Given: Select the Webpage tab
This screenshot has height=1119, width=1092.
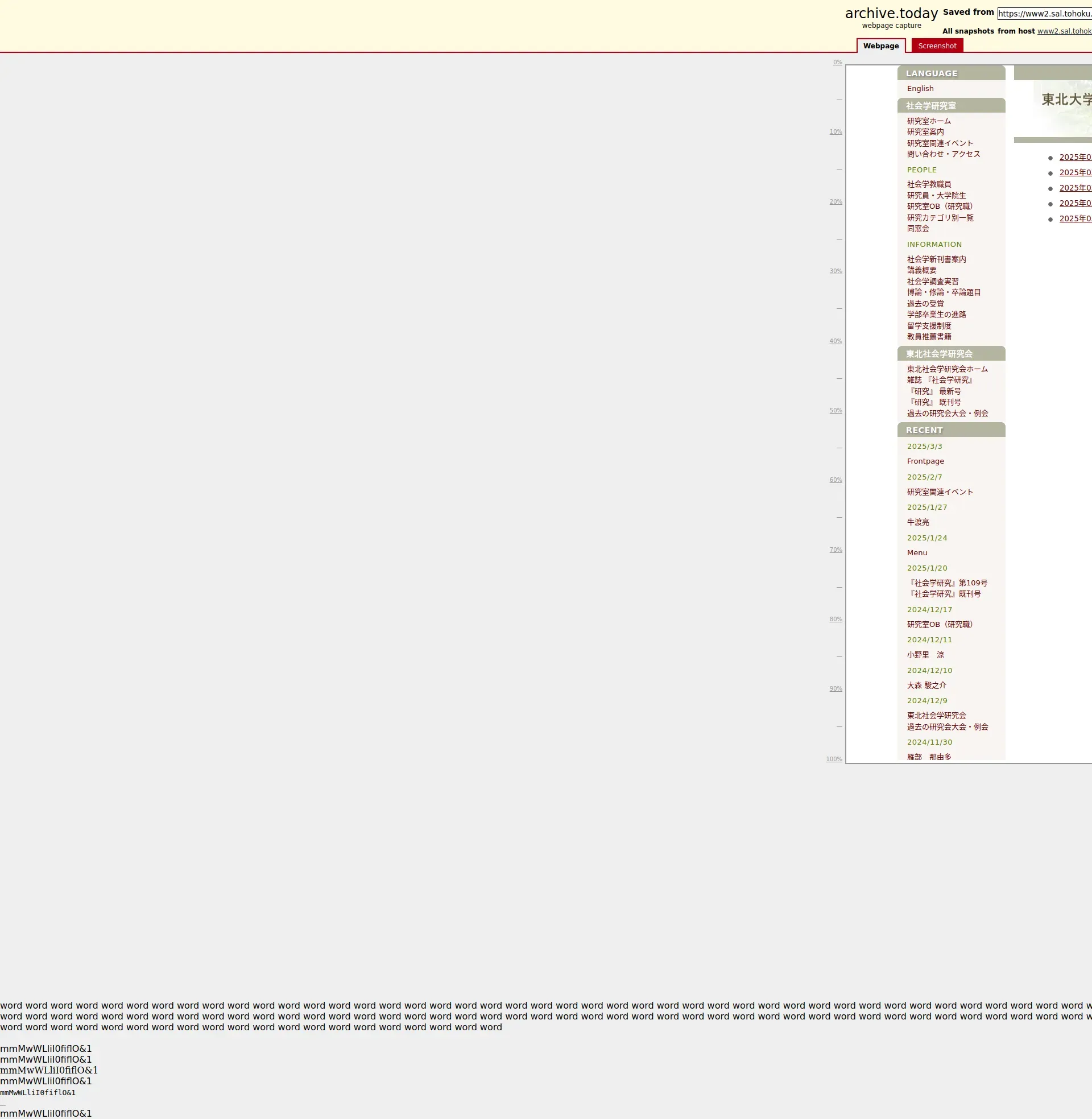Looking at the screenshot, I should point(880,46).
